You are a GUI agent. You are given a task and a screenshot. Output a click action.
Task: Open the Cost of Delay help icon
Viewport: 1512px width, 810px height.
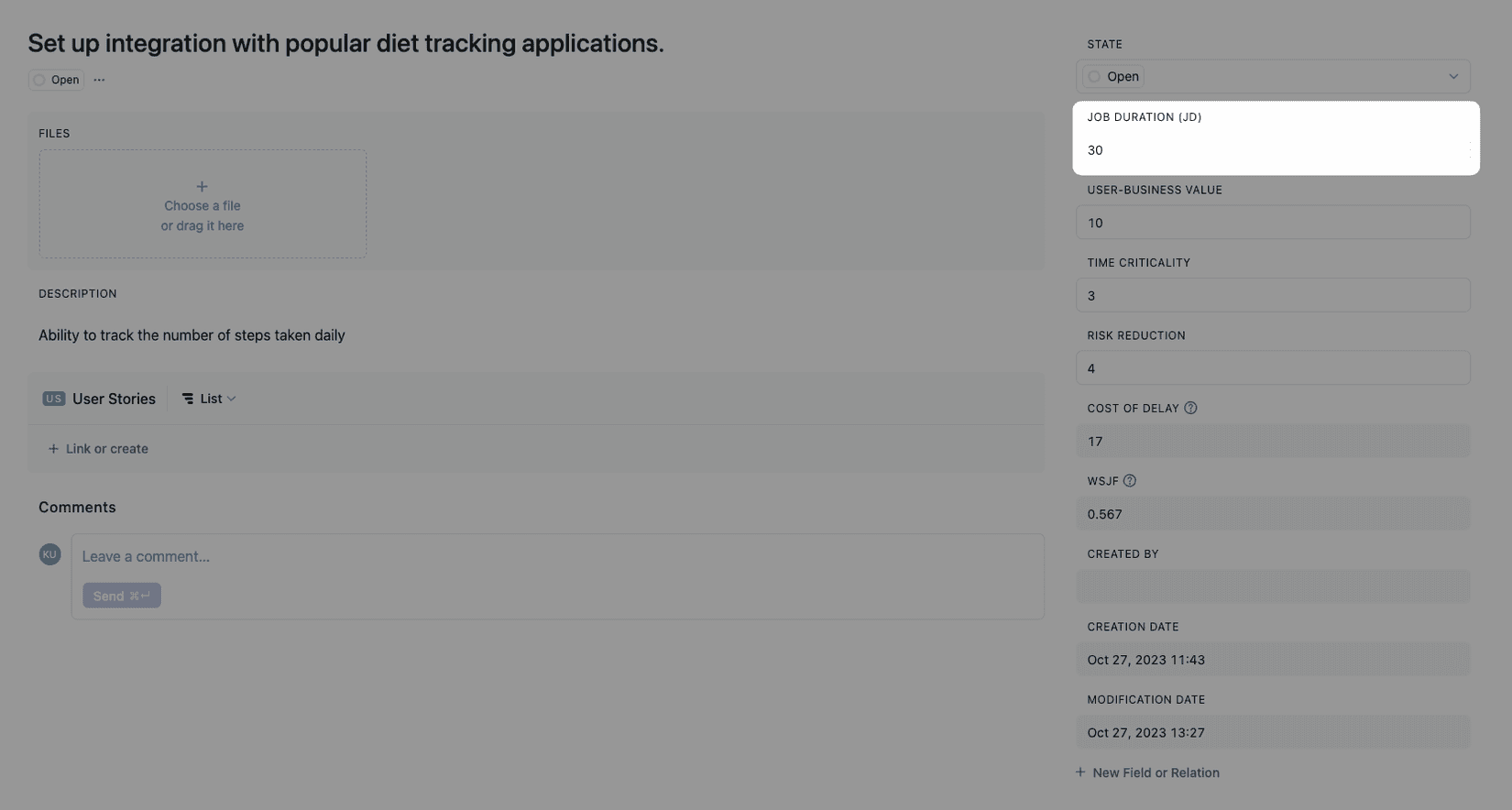click(1189, 408)
